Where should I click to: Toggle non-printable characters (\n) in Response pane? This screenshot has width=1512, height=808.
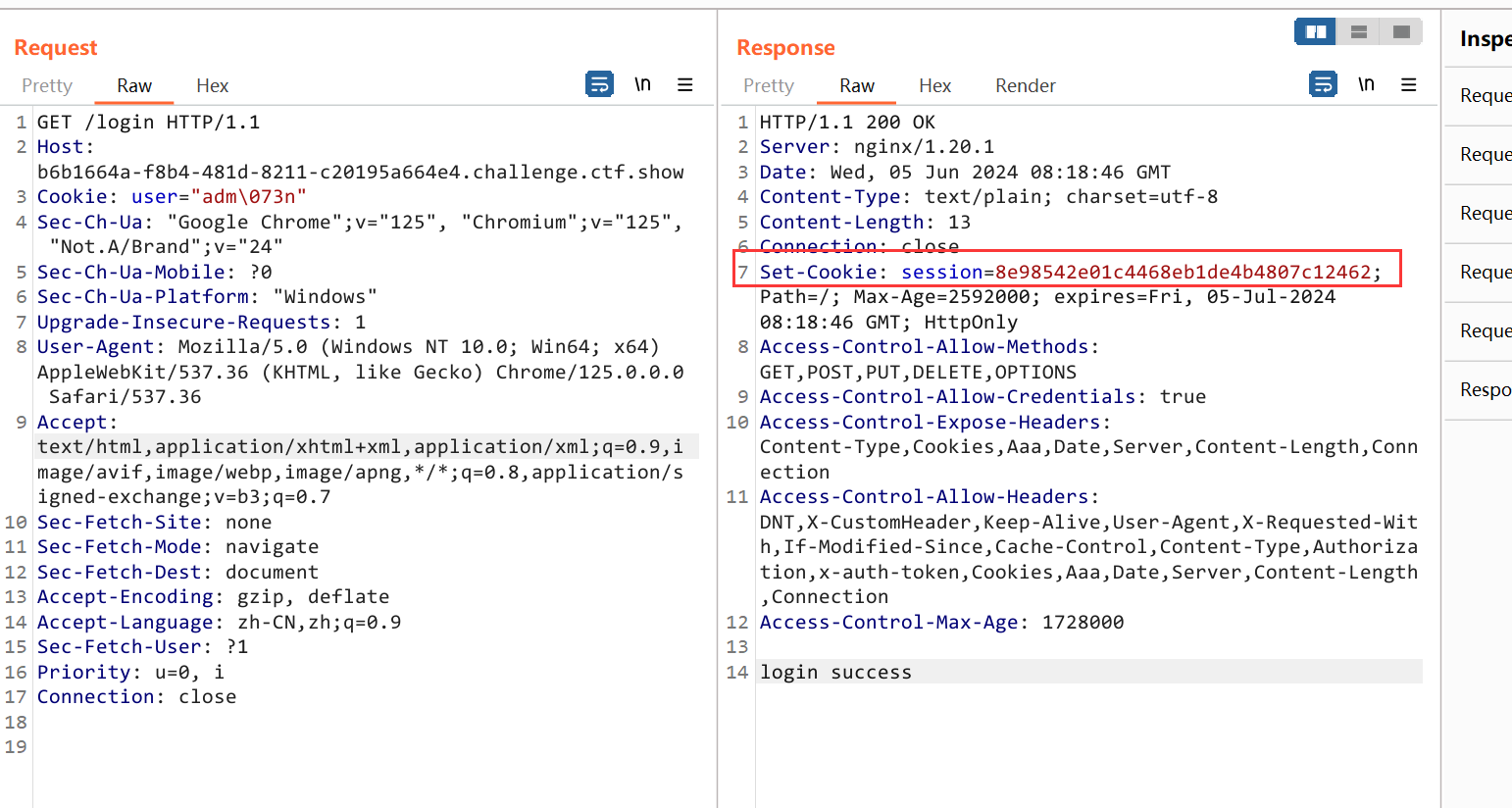coord(1366,84)
